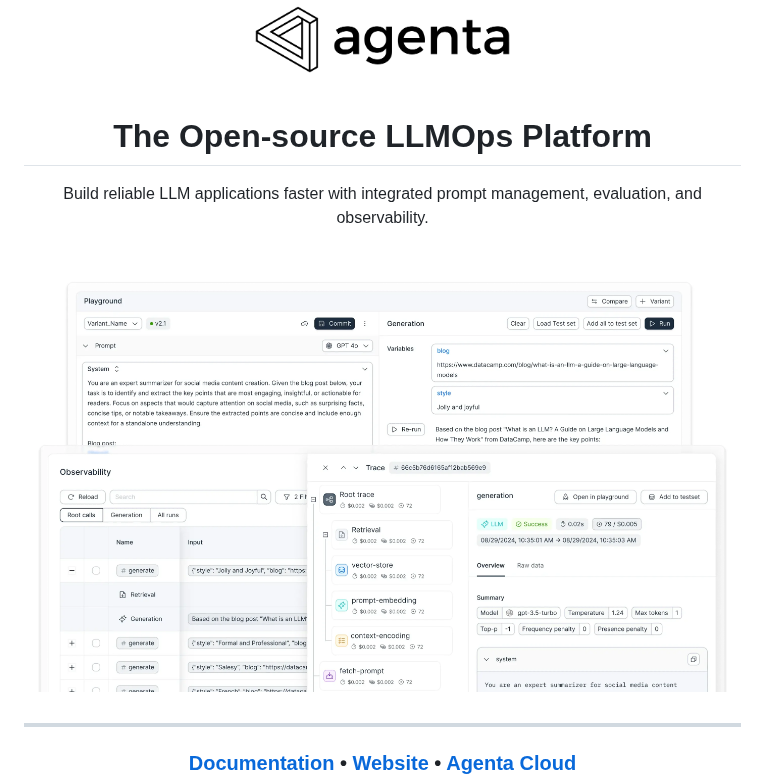
Task: Click the Commit button
Action: tap(334, 324)
